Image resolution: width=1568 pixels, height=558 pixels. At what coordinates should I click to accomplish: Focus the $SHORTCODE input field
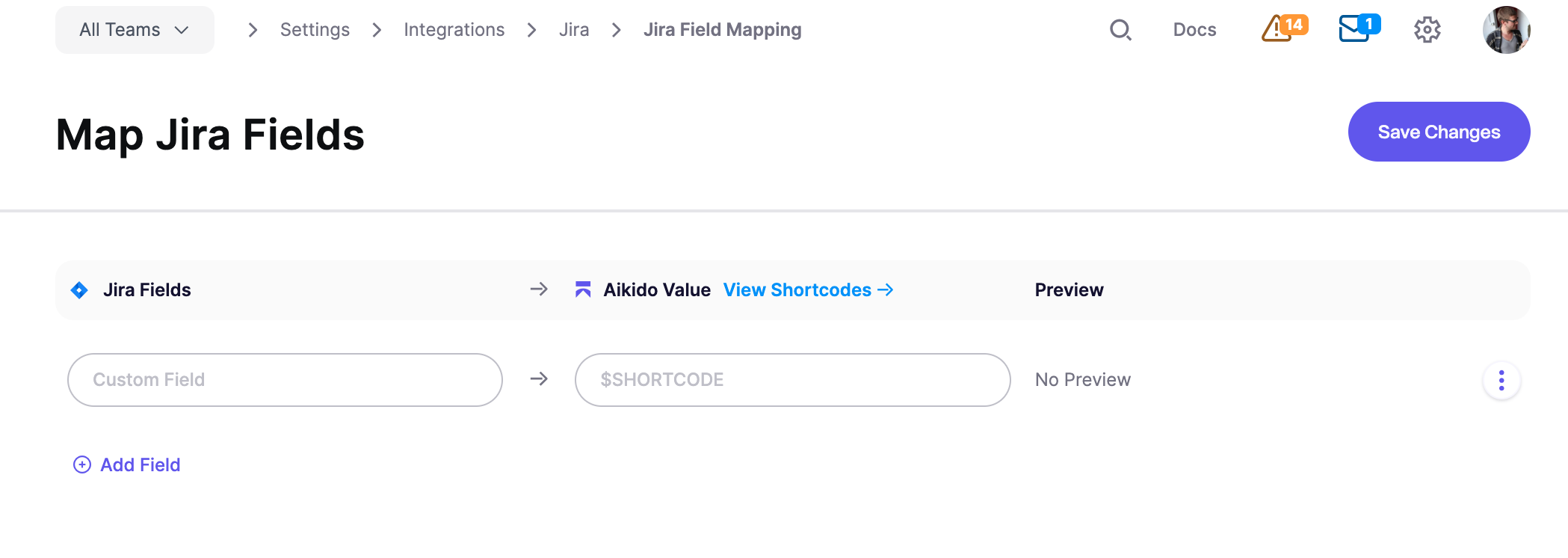click(792, 380)
